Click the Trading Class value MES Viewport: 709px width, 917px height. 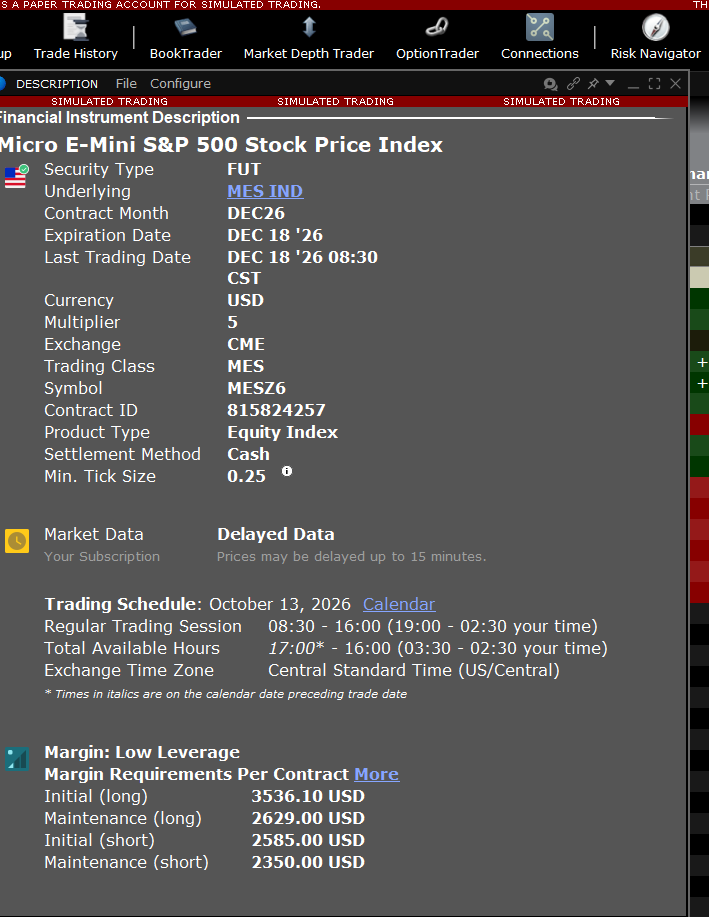pyautogui.click(x=246, y=367)
